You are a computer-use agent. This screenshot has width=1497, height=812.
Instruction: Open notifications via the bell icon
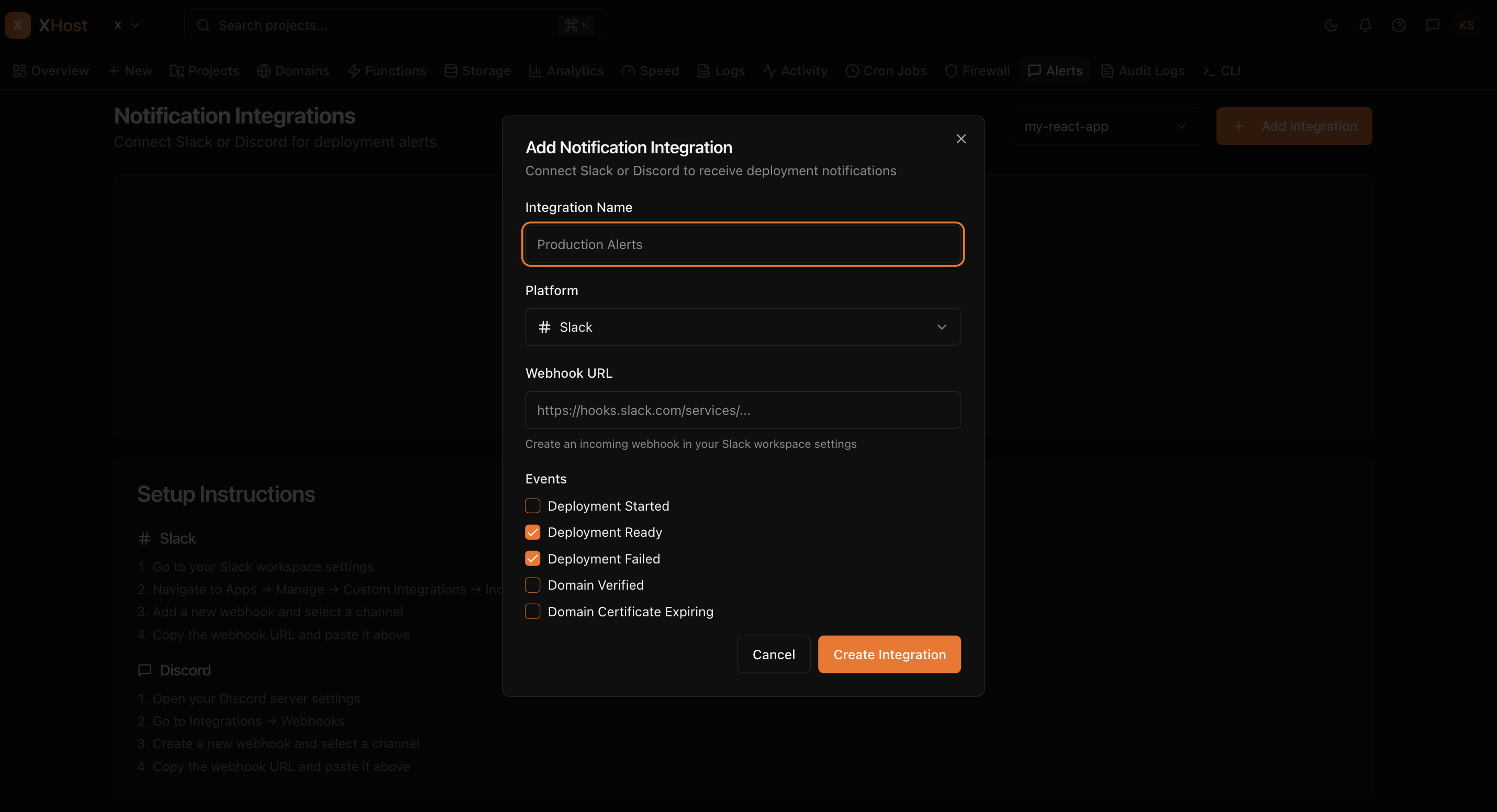point(1365,25)
